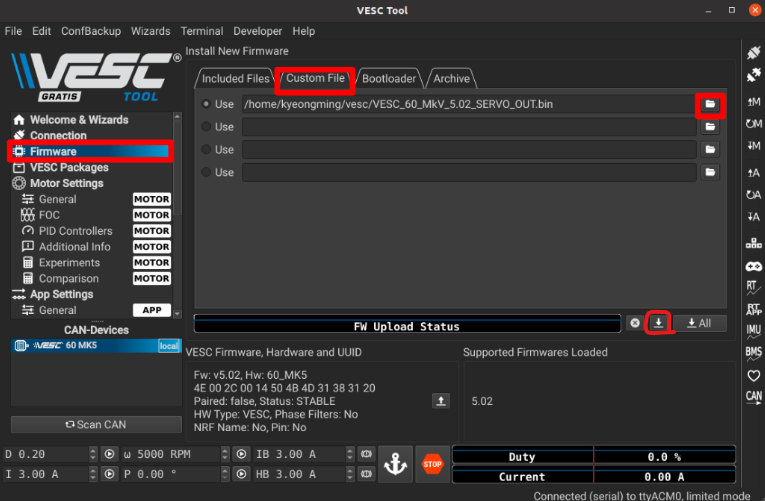The width and height of the screenshot is (765, 501).
Task: Upload firmware with the download-arrow button
Action: (659, 323)
